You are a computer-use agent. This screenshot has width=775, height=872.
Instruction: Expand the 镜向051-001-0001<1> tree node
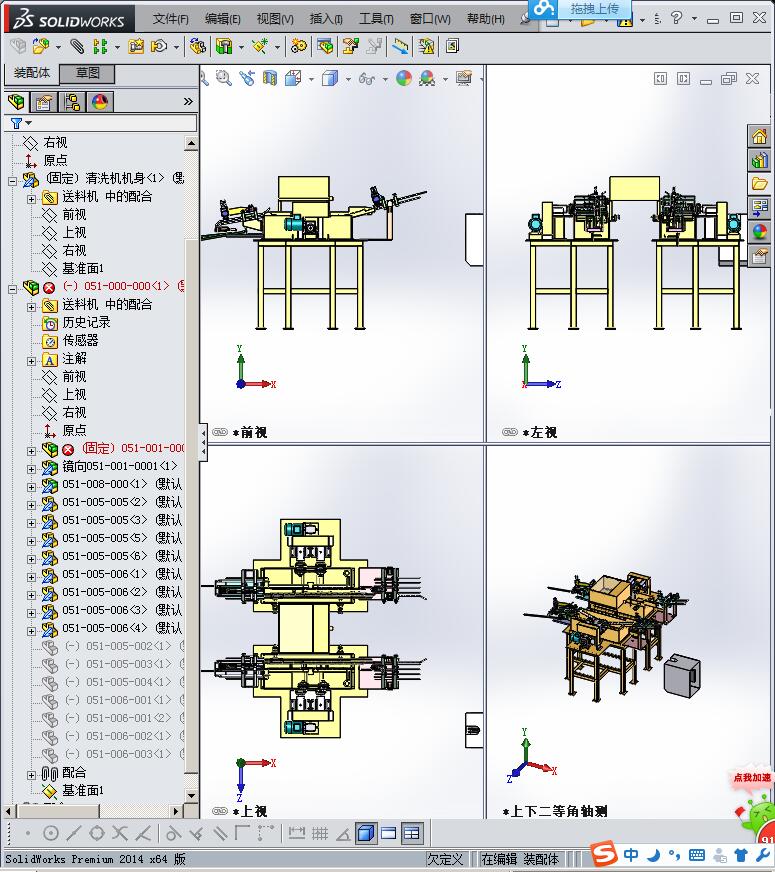pyautogui.click(x=31, y=469)
